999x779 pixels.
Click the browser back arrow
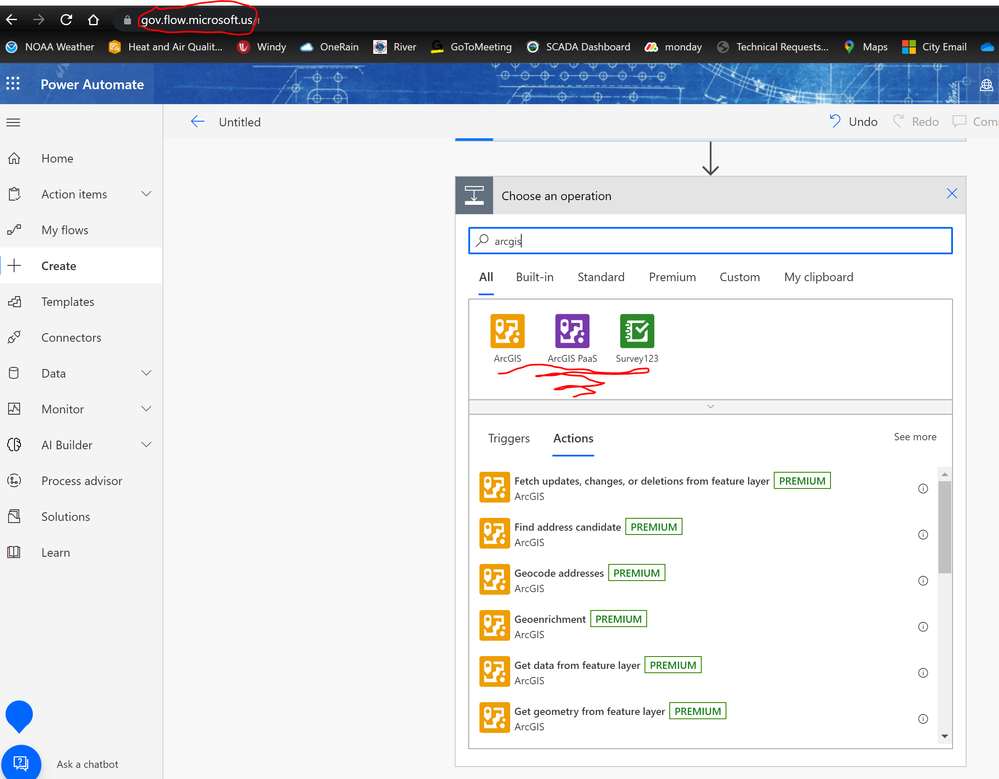[x=11, y=20]
